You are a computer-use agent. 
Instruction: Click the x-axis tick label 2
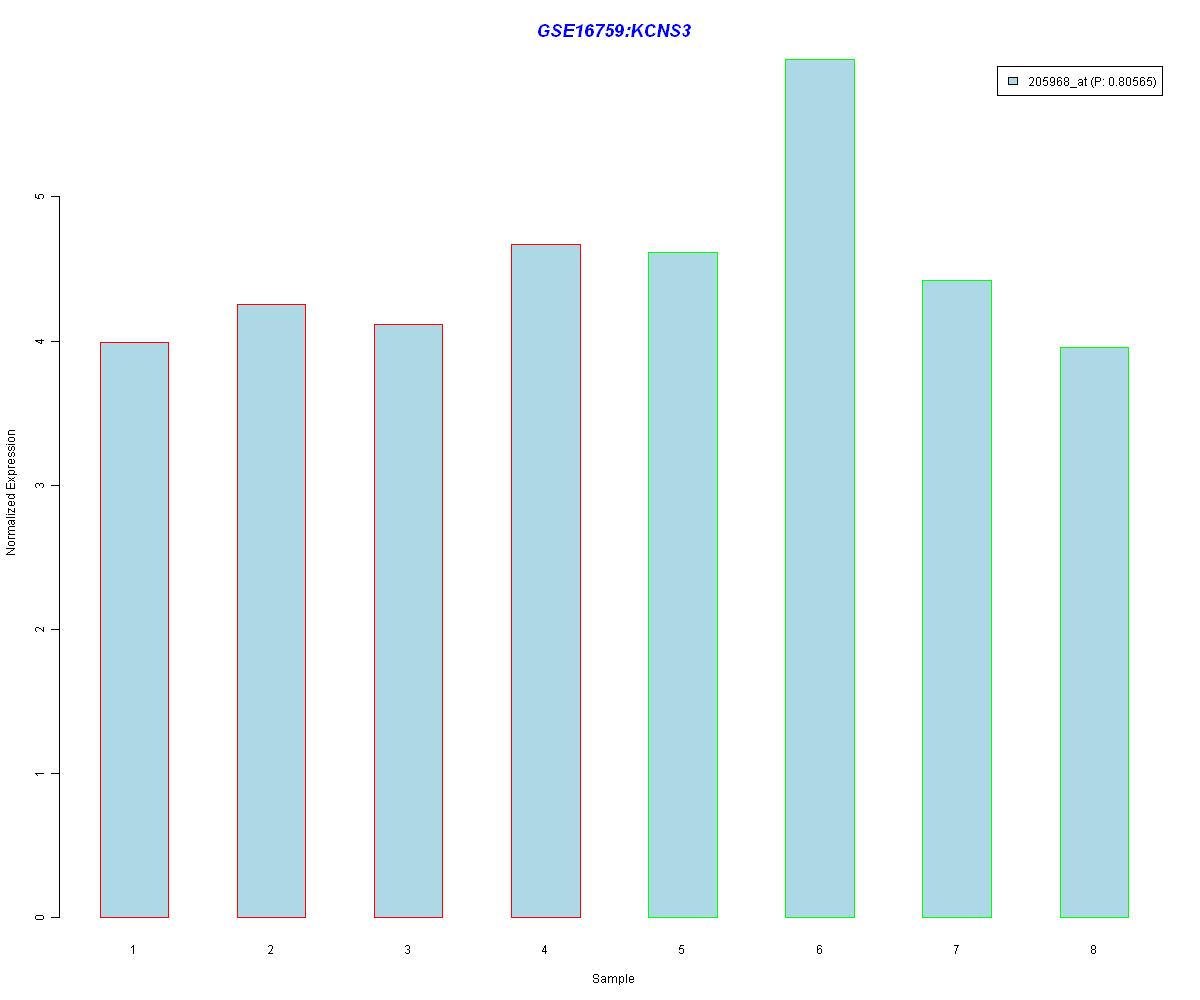click(x=271, y=949)
